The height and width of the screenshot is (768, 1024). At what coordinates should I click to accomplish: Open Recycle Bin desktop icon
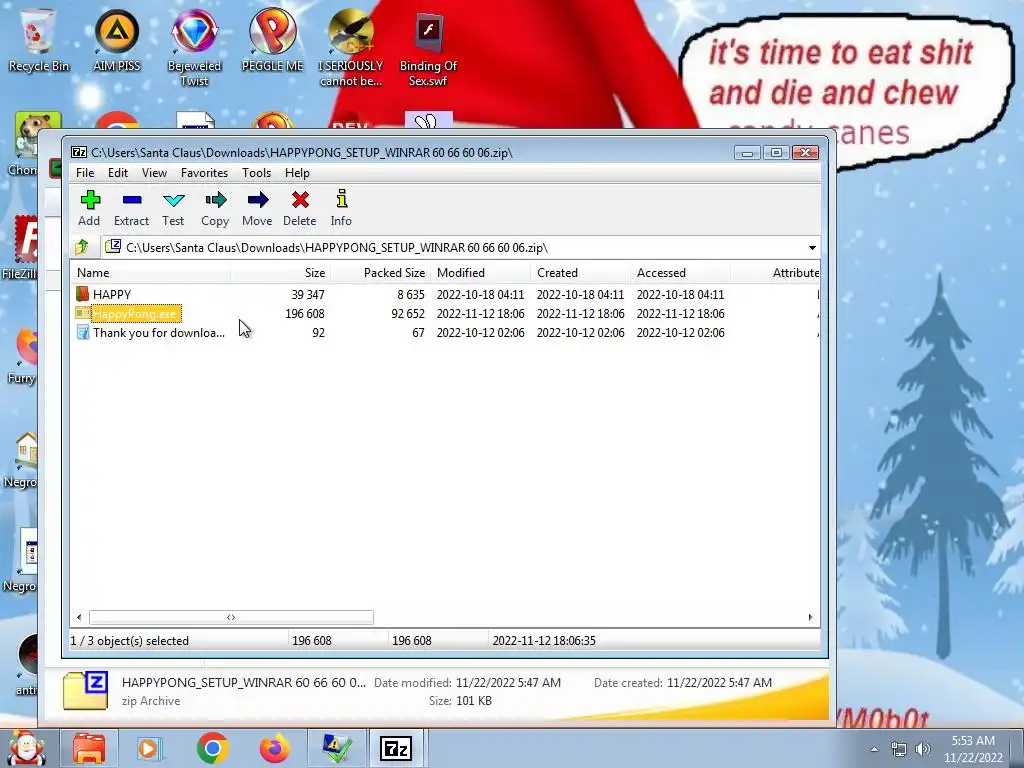coord(39,39)
